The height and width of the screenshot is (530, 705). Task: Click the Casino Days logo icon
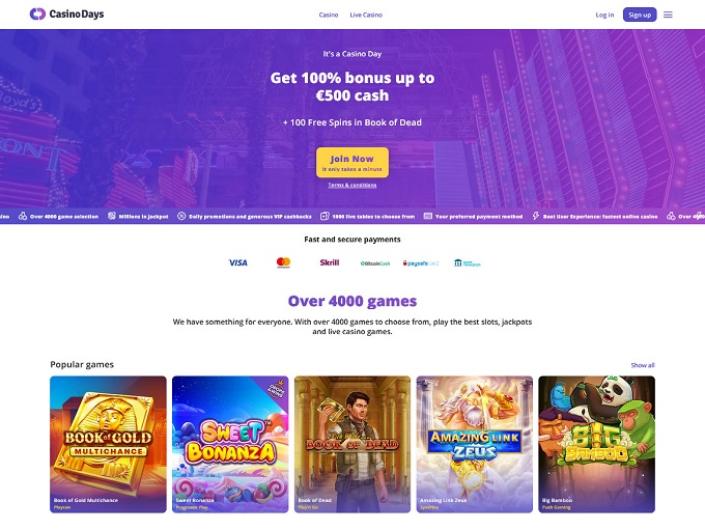click(38, 14)
